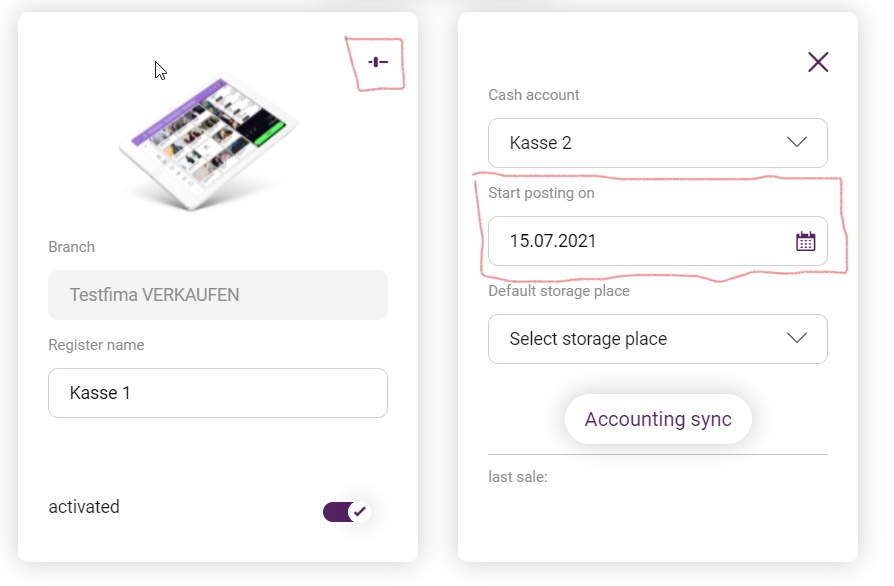The height and width of the screenshot is (586, 894).
Task: Click the chevron in storage place selector
Action: point(797,338)
